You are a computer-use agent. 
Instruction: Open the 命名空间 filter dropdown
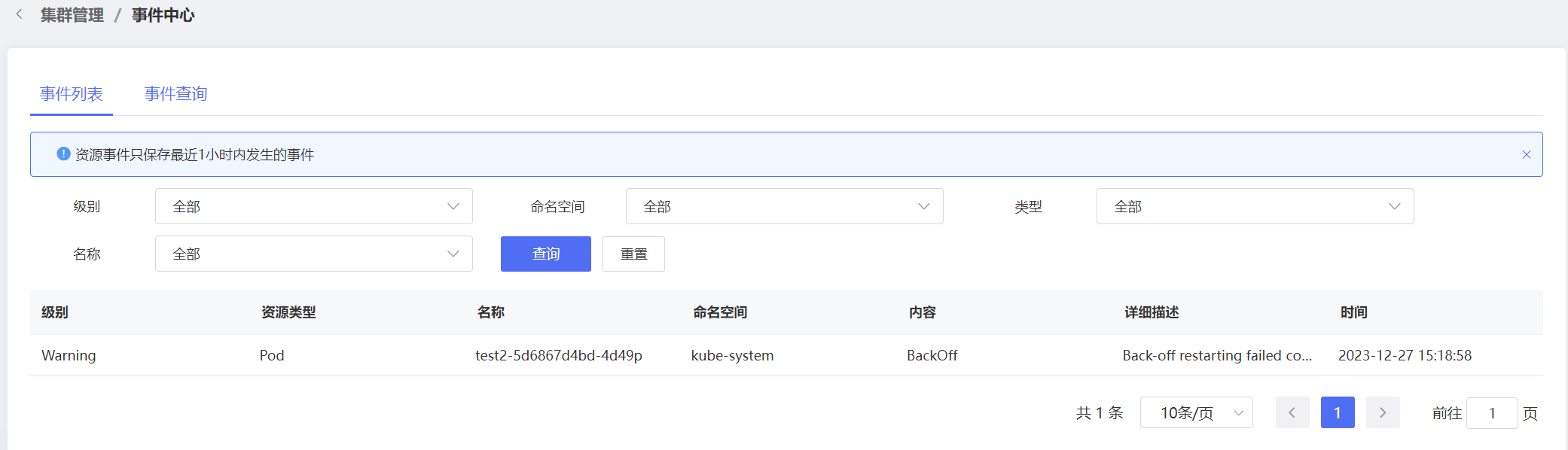pyautogui.click(x=783, y=206)
